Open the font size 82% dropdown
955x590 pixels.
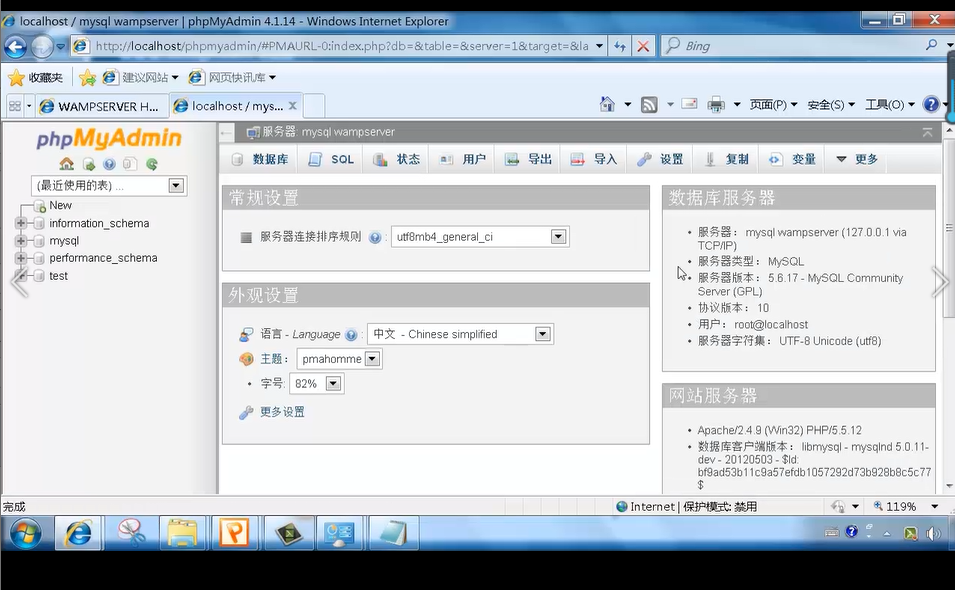click(317, 384)
